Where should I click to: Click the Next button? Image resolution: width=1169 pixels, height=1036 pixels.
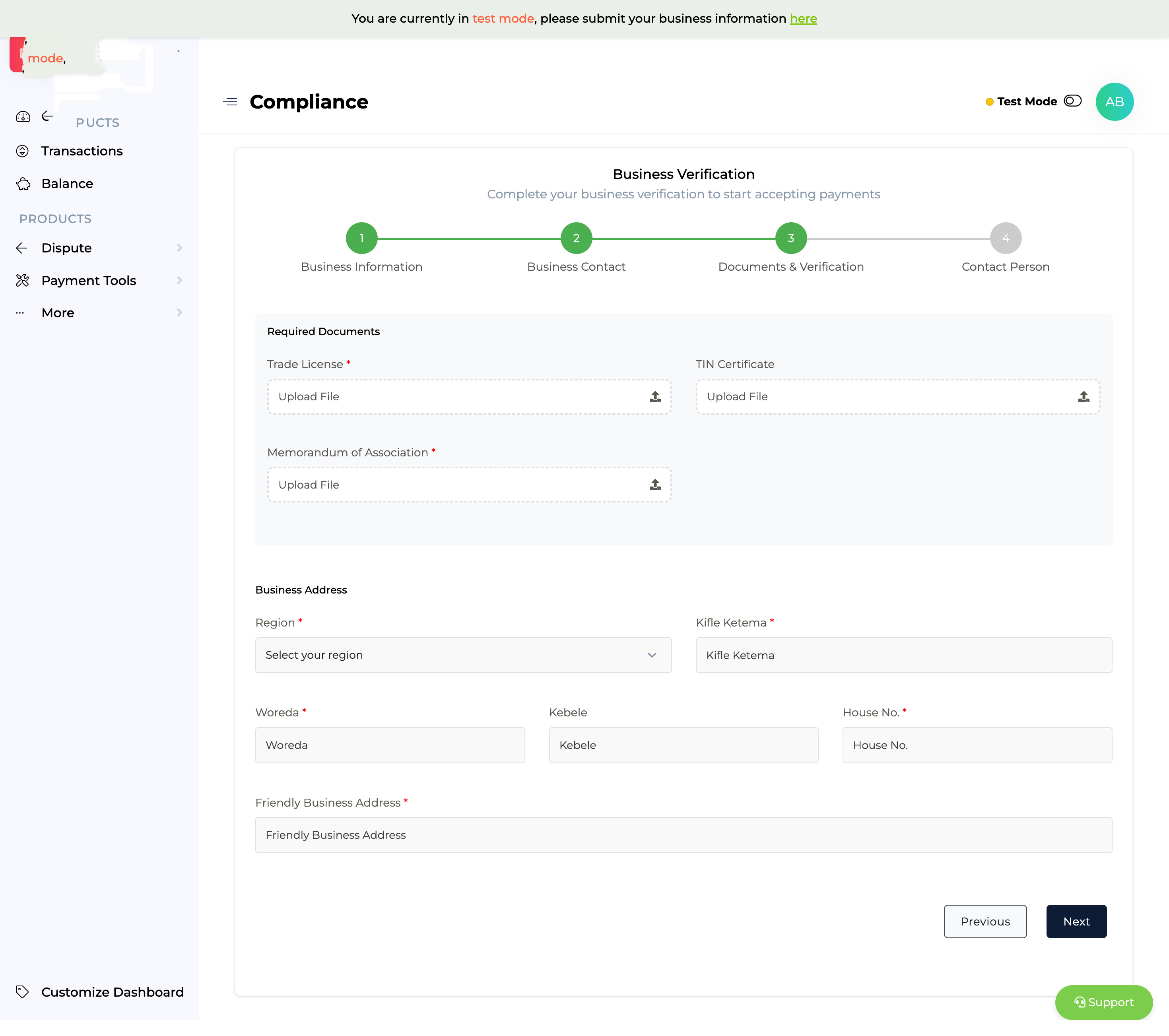[x=1076, y=921]
